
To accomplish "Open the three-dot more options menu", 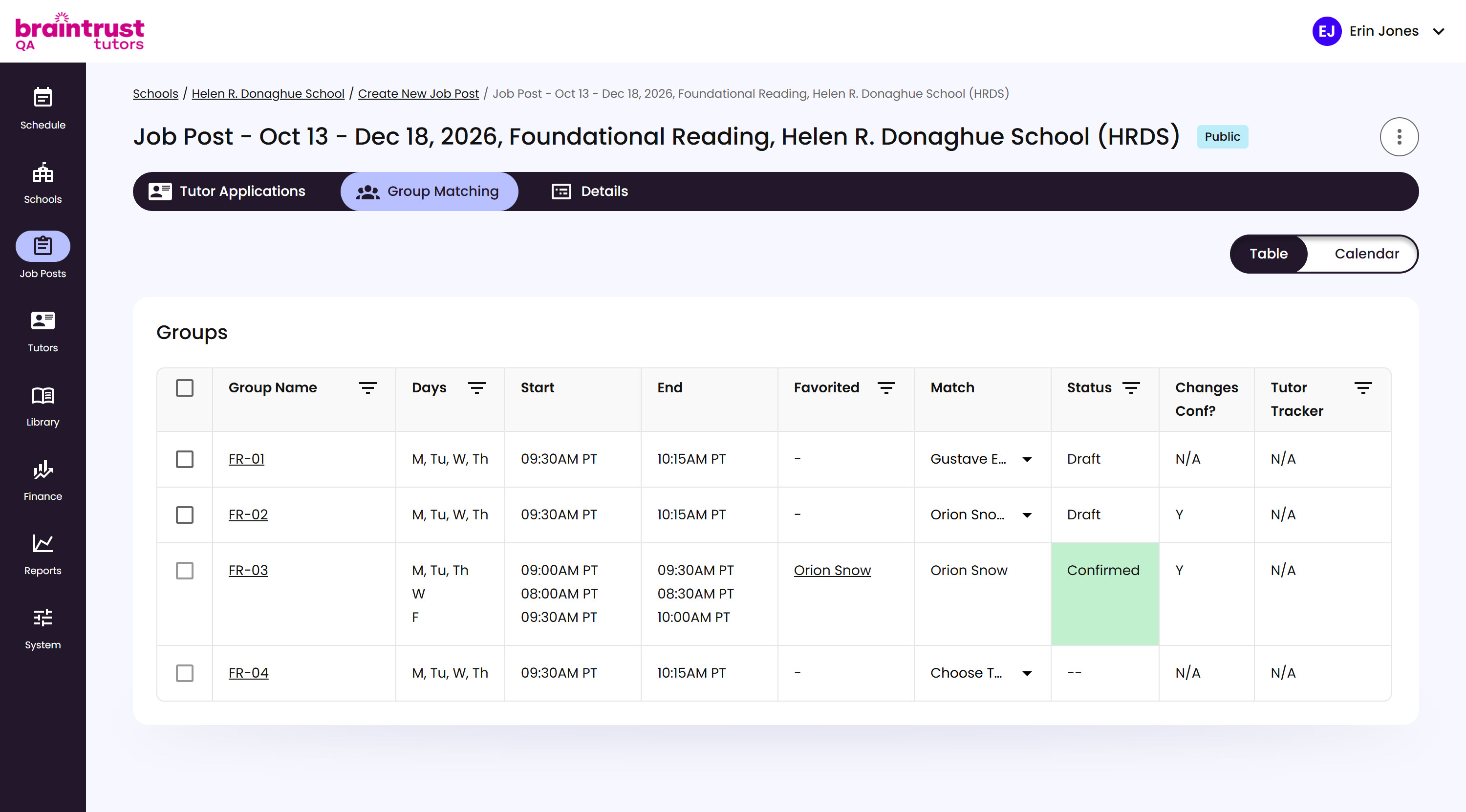I will click(1399, 137).
